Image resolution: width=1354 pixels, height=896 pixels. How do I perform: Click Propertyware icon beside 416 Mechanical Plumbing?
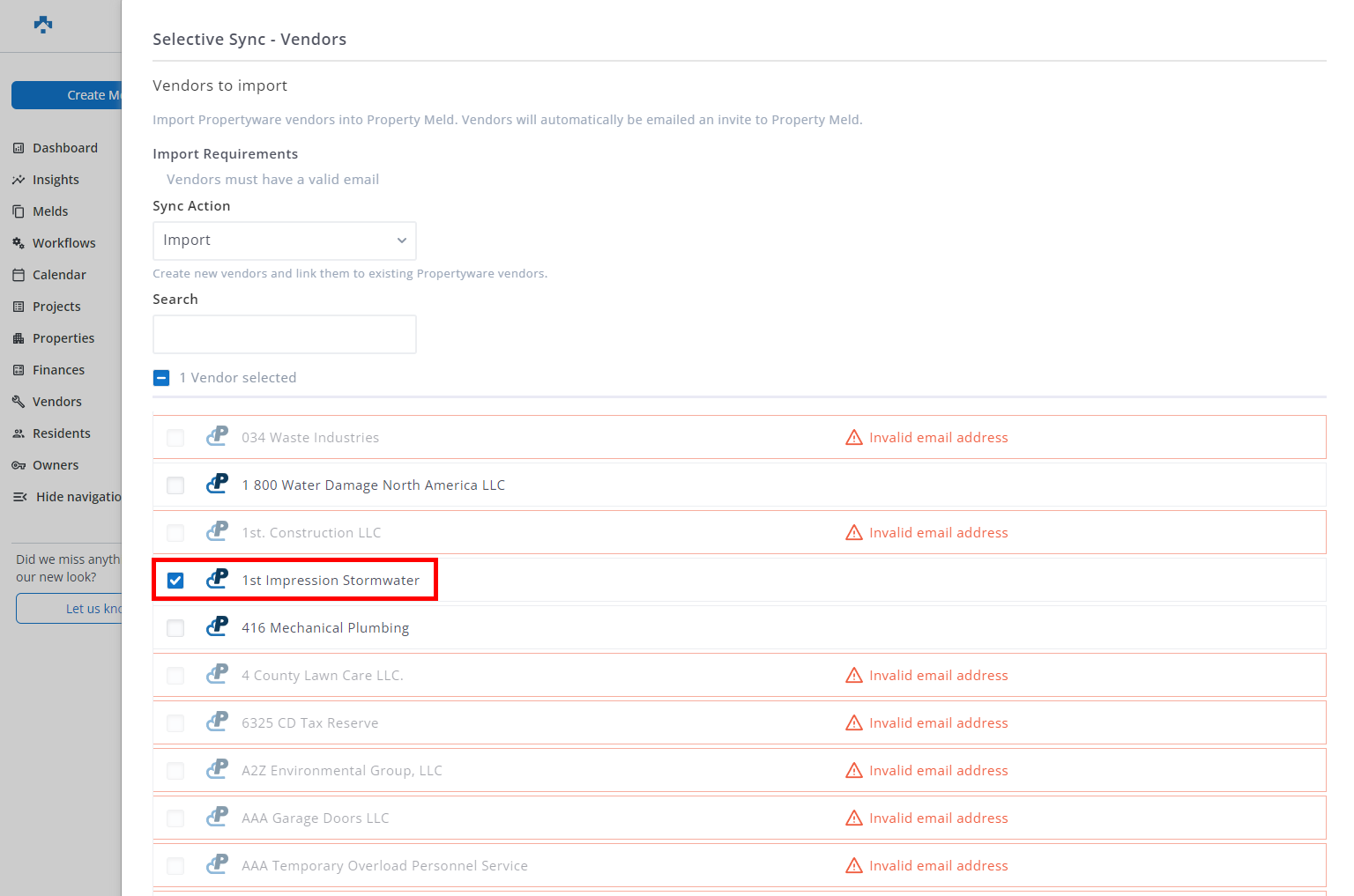pos(217,627)
